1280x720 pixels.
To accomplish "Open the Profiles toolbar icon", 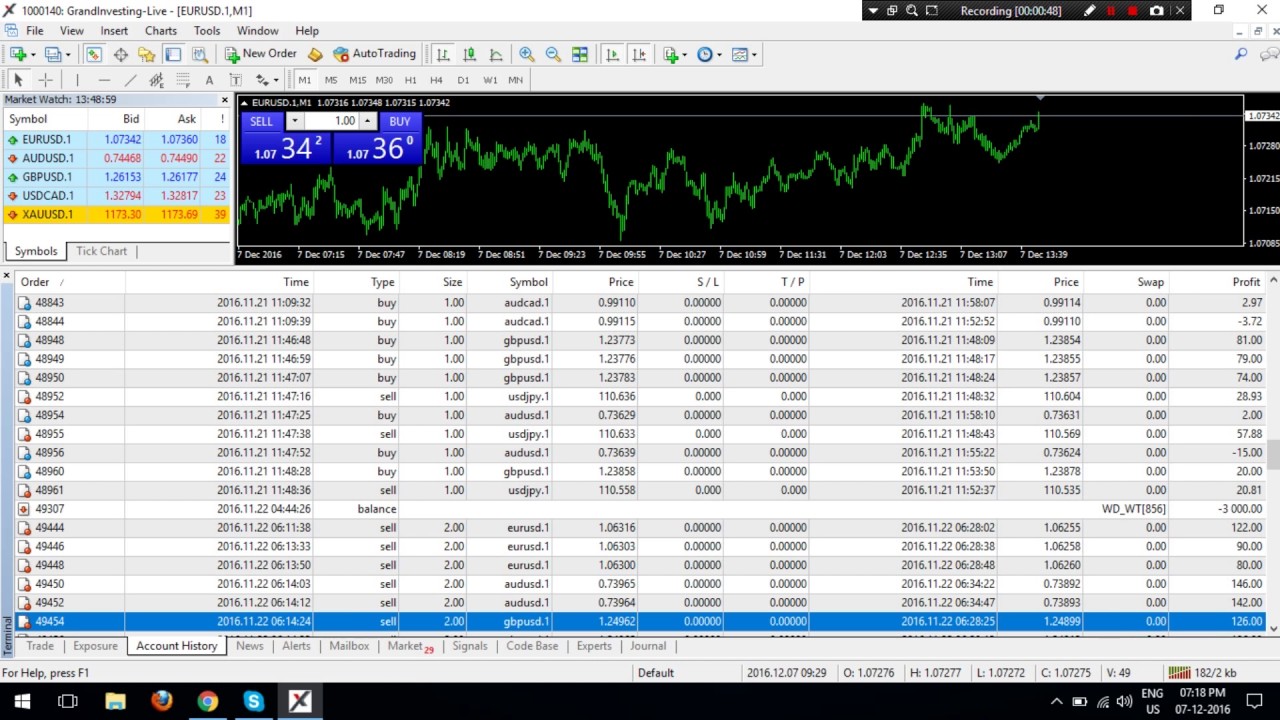I will (x=54, y=55).
